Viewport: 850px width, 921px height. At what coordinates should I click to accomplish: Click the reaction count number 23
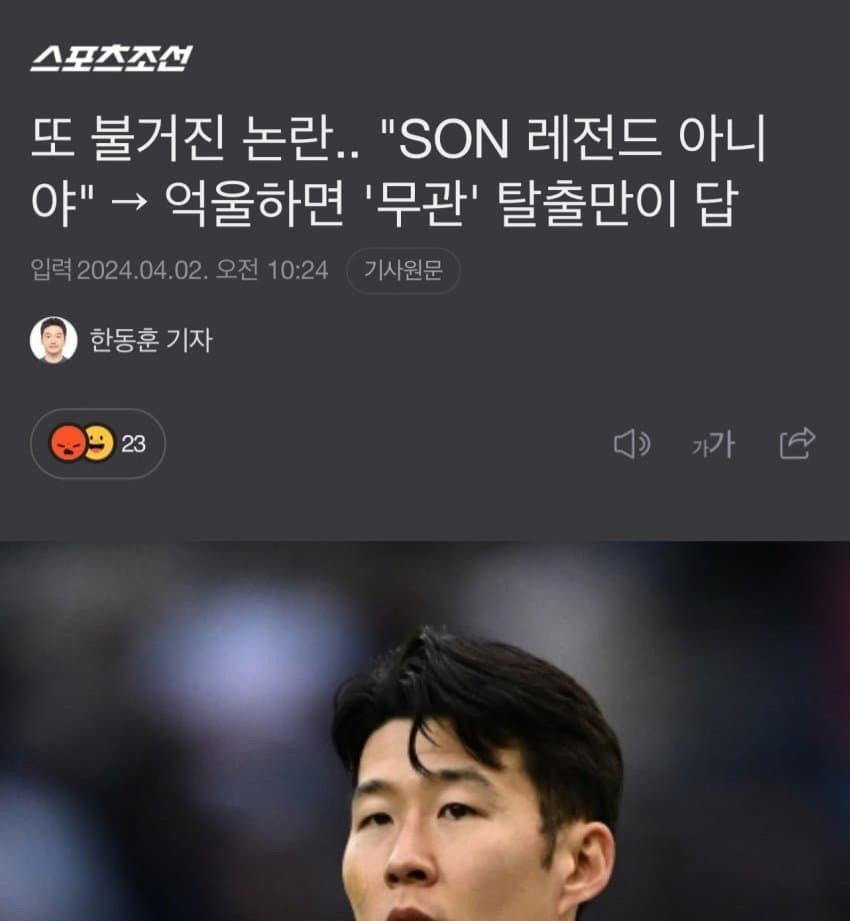click(x=133, y=444)
